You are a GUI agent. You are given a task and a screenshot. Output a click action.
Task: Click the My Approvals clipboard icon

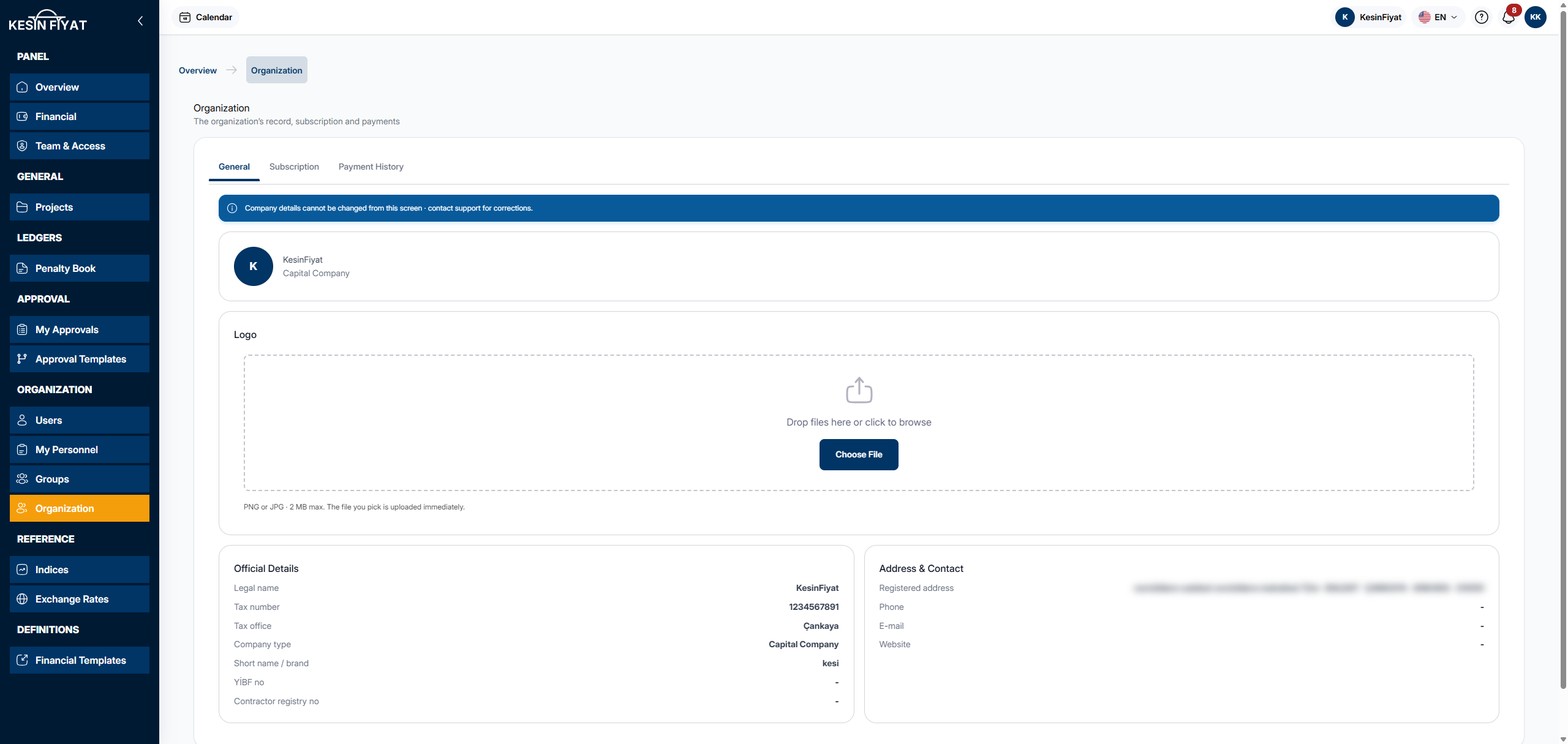coord(23,329)
